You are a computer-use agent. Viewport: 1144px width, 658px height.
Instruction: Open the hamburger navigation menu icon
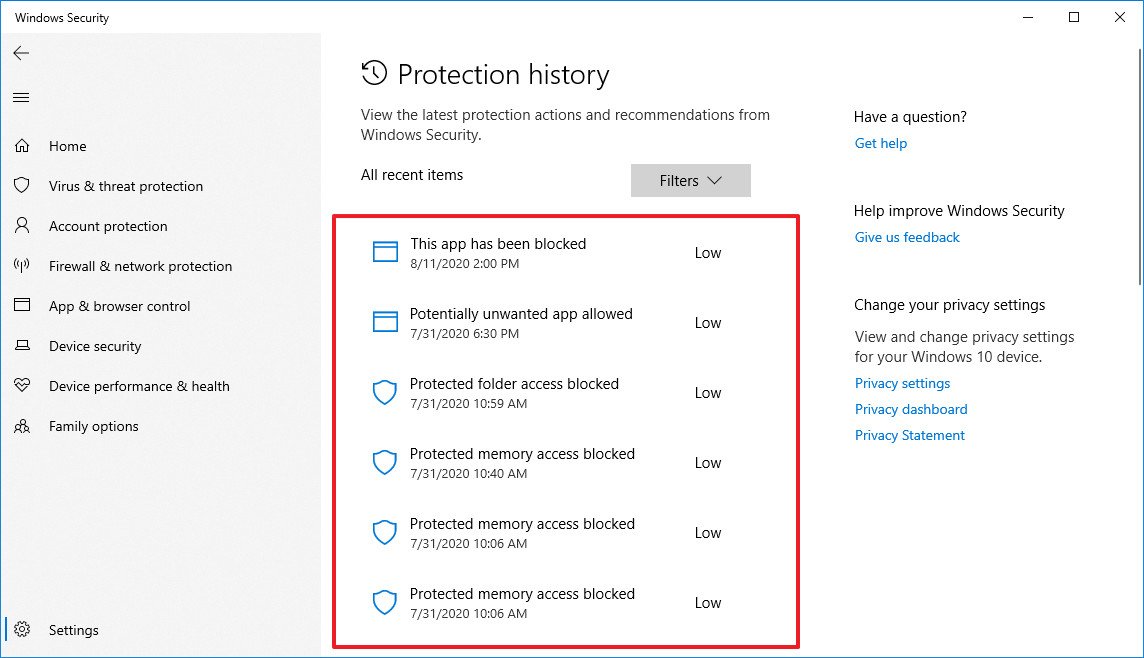coord(21,97)
